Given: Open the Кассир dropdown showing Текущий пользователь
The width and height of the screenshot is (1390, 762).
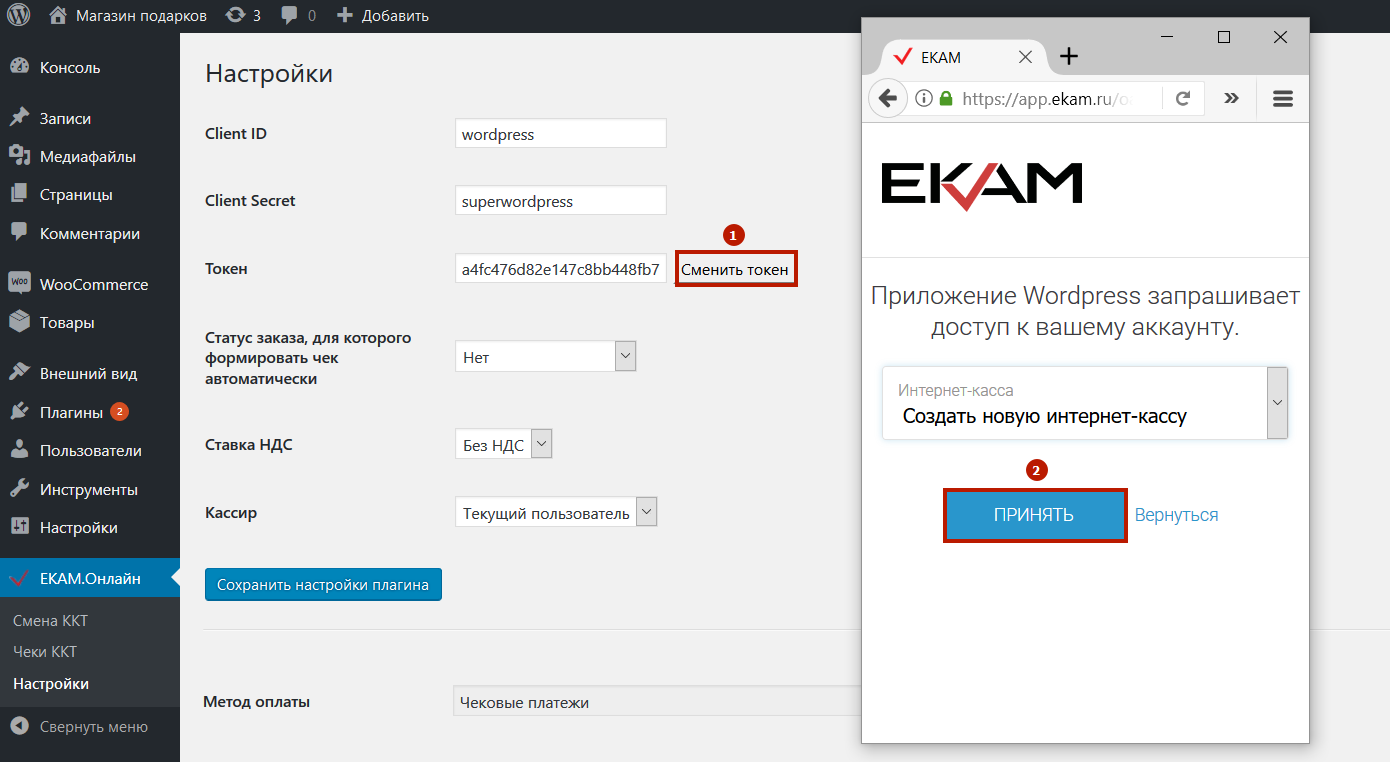Looking at the screenshot, I should tap(556, 512).
